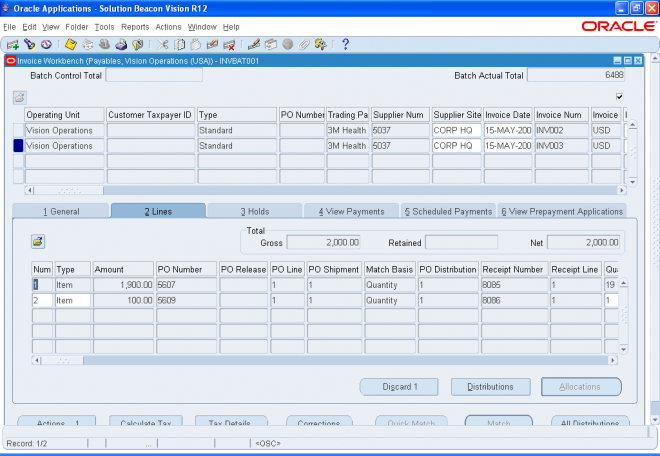The width and height of the screenshot is (660, 456).
Task: Click the Corrections button
Action: tap(319, 421)
